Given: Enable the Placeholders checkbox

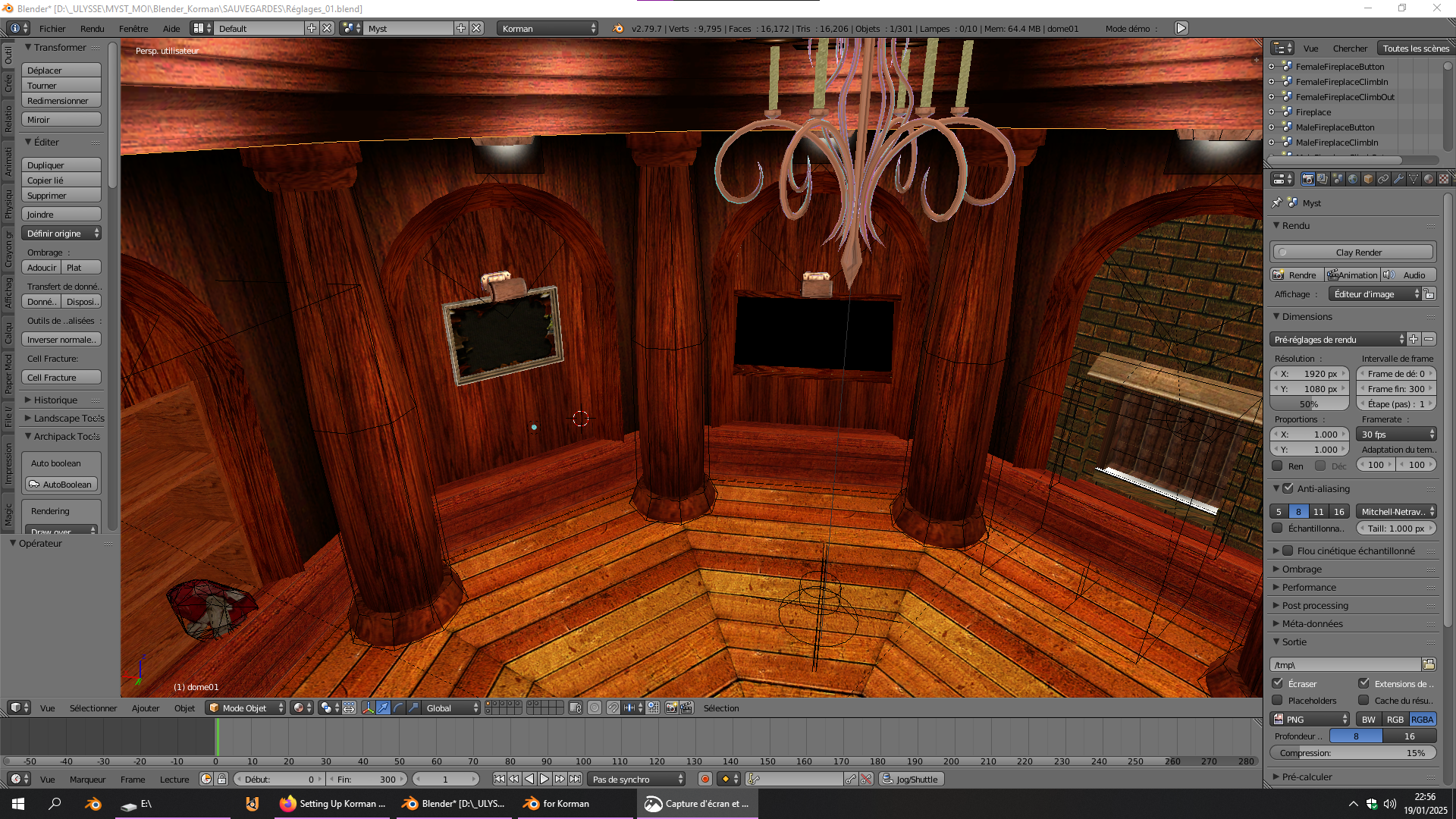Looking at the screenshot, I should [1277, 700].
